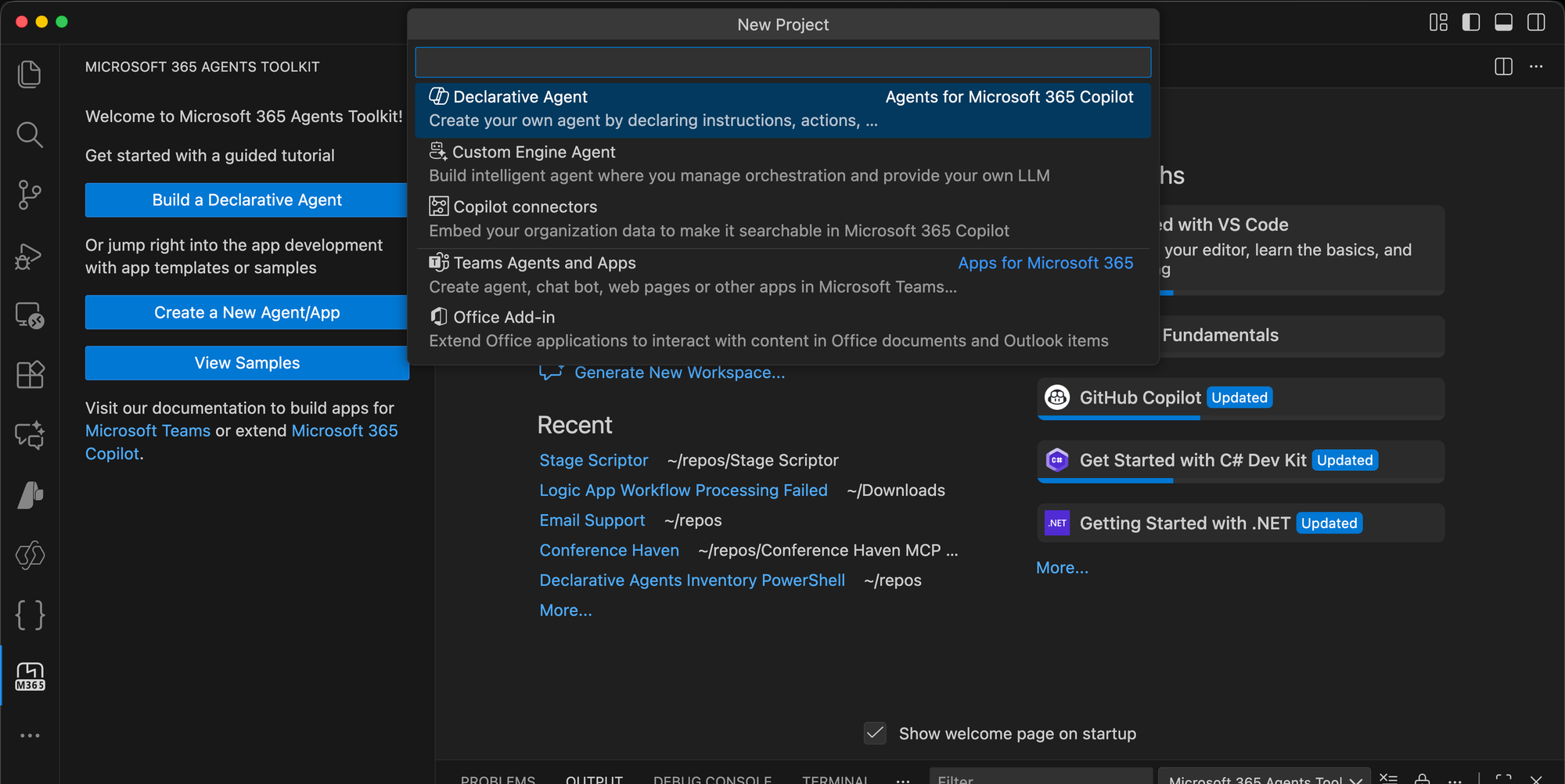
Task: Click the View Samples button
Action: 246,363
